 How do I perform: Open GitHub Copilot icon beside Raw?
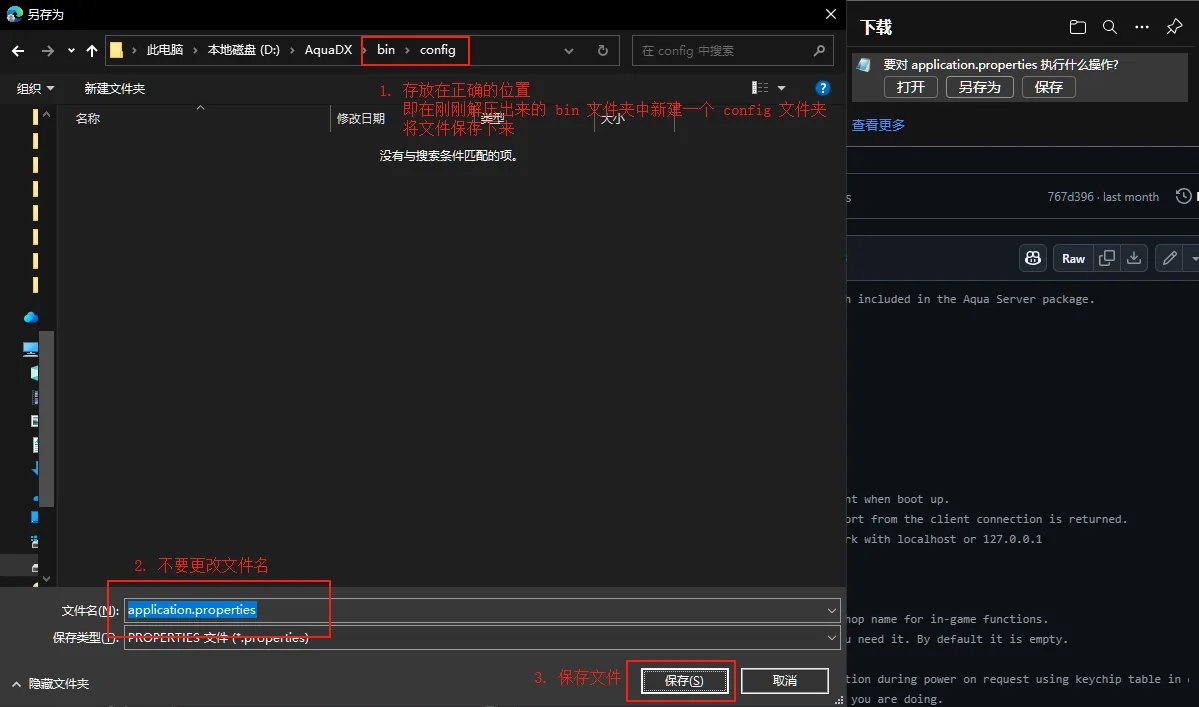[x=1032, y=258]
